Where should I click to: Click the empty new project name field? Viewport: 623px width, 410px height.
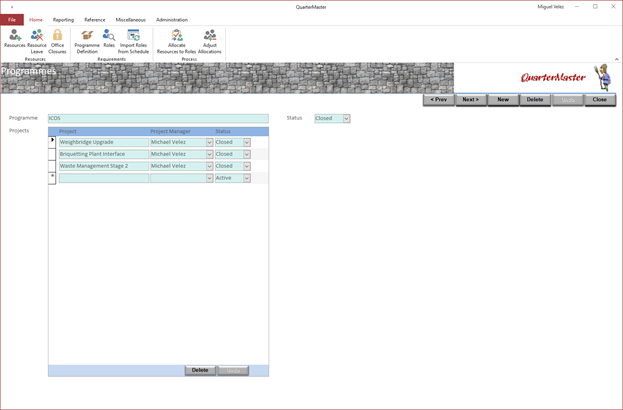click(x=104, y=178)
